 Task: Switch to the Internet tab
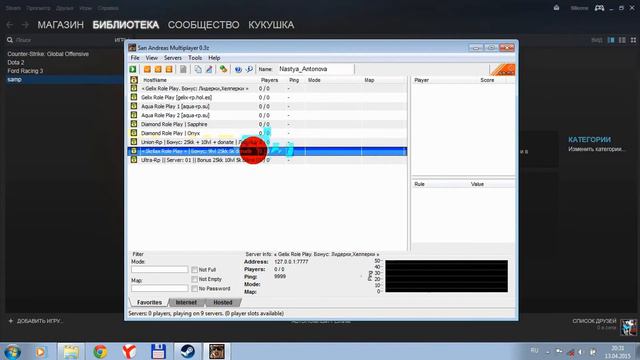pos(186,302)
